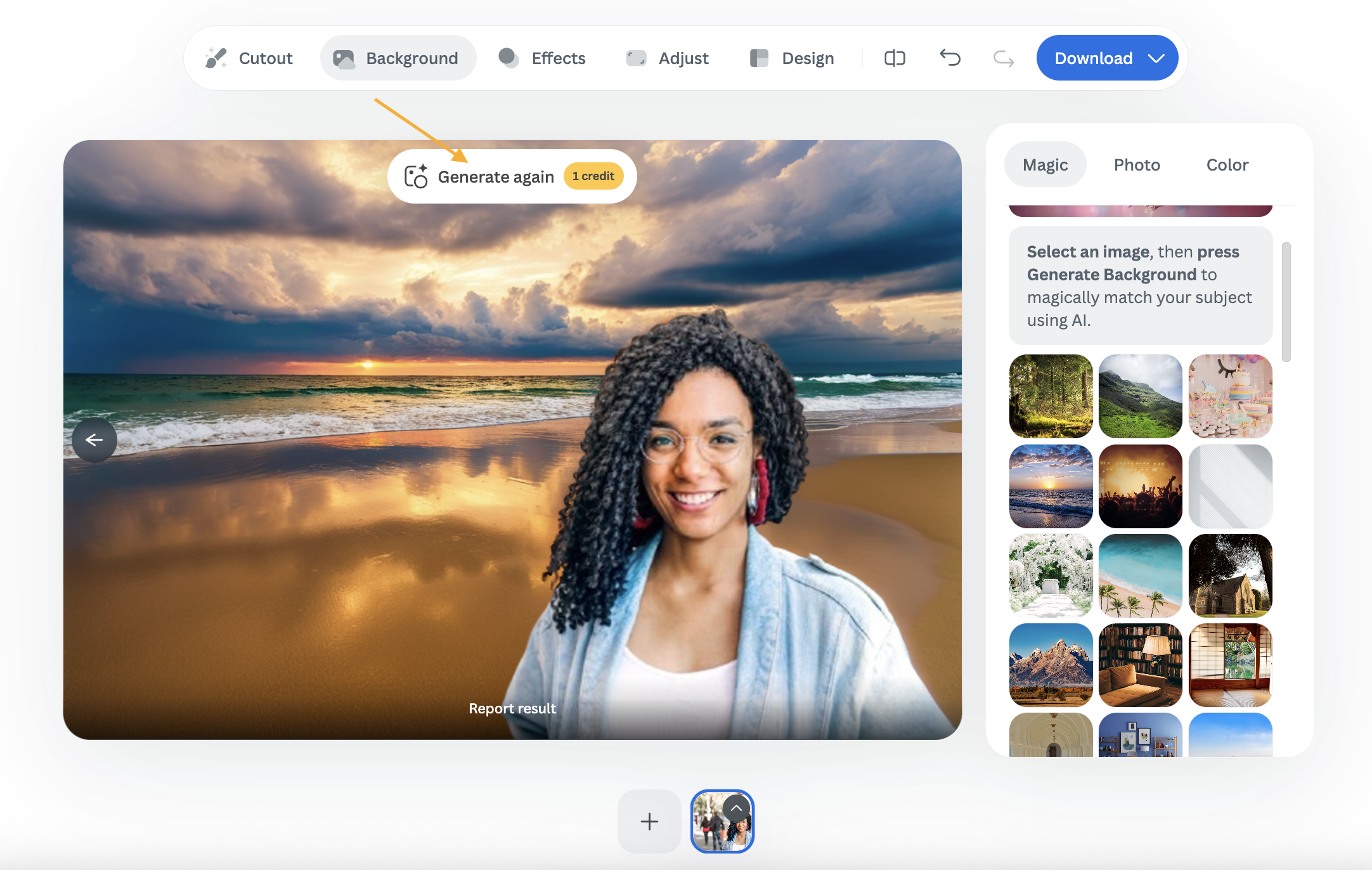Open the Effects tool
Screen dimensions: 1372x870
542,58
